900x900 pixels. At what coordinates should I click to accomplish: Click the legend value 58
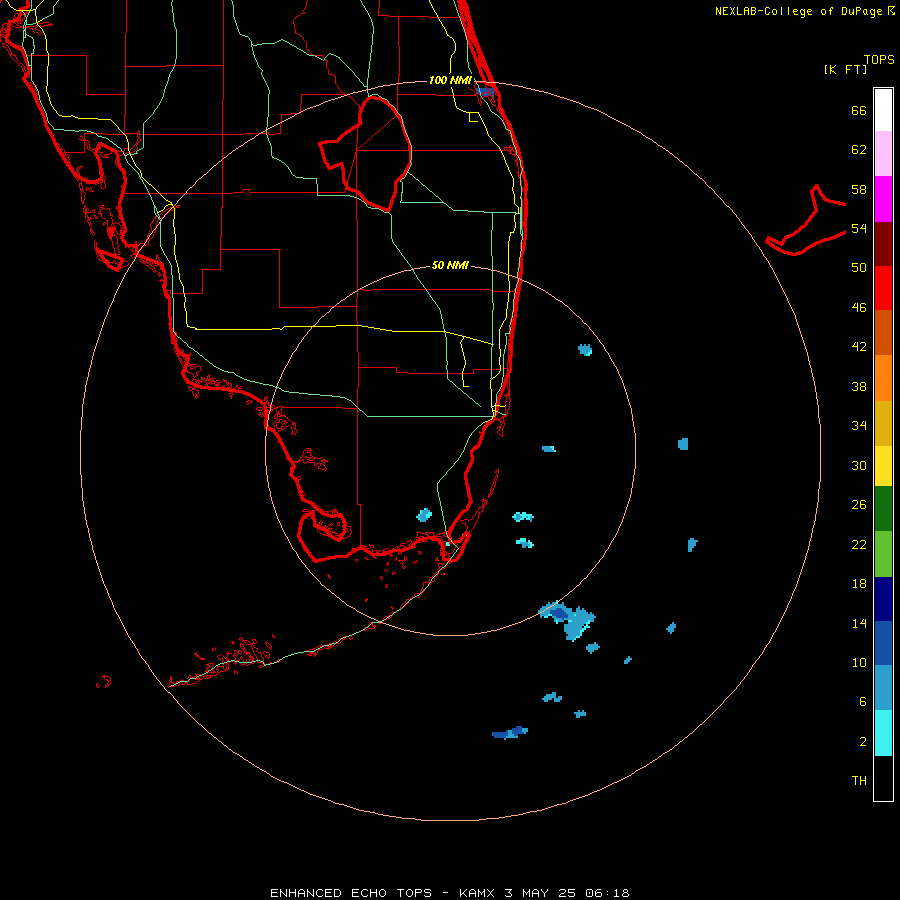coord(859,189)
